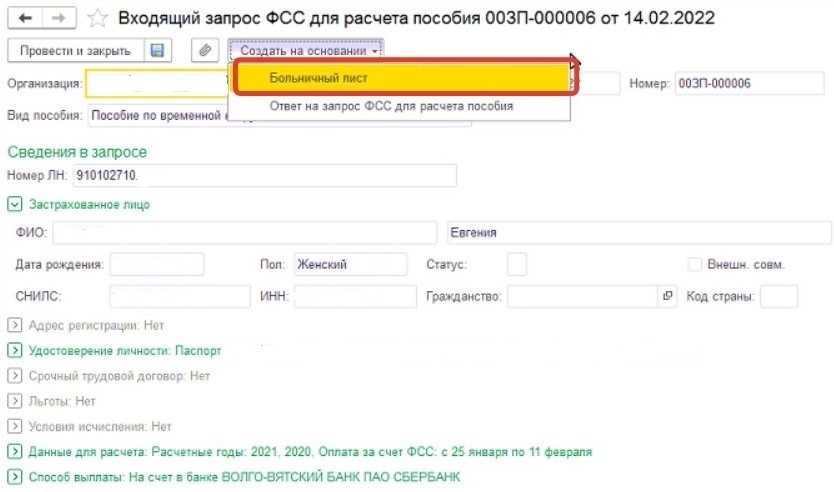Click the Номер ЛН input field
This screenshot has height=492, width=834.
coord(264,177)
